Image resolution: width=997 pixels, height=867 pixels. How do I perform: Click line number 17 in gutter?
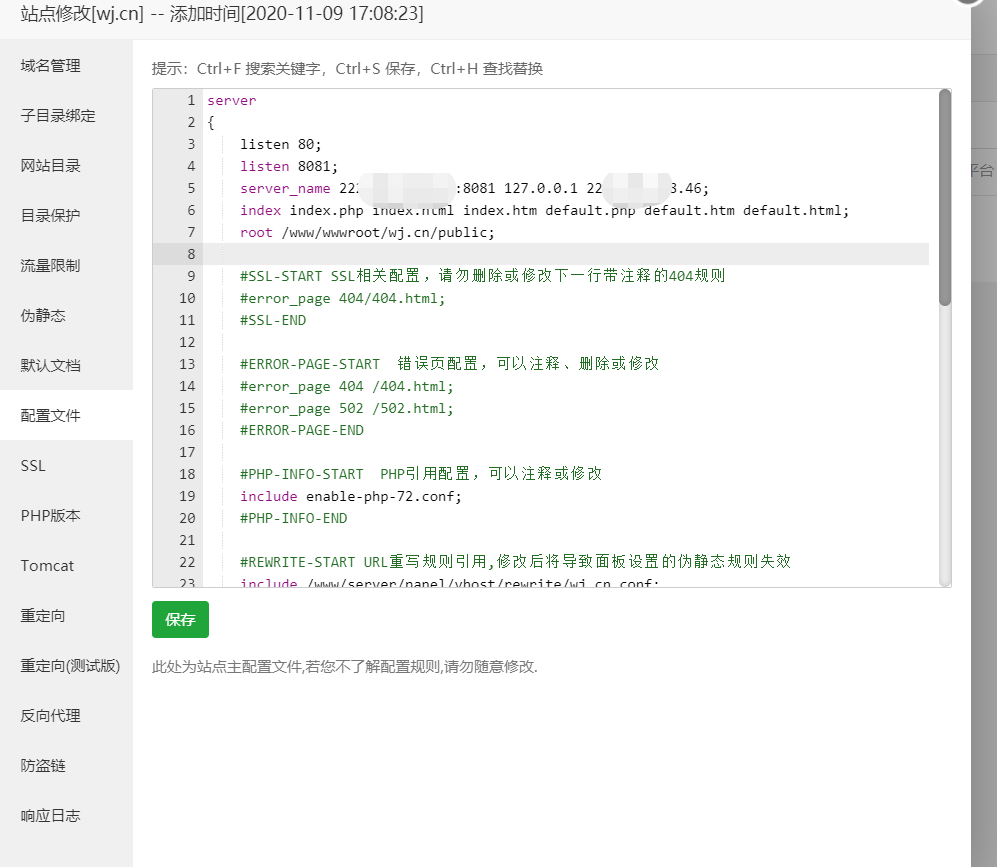point(187,452)
